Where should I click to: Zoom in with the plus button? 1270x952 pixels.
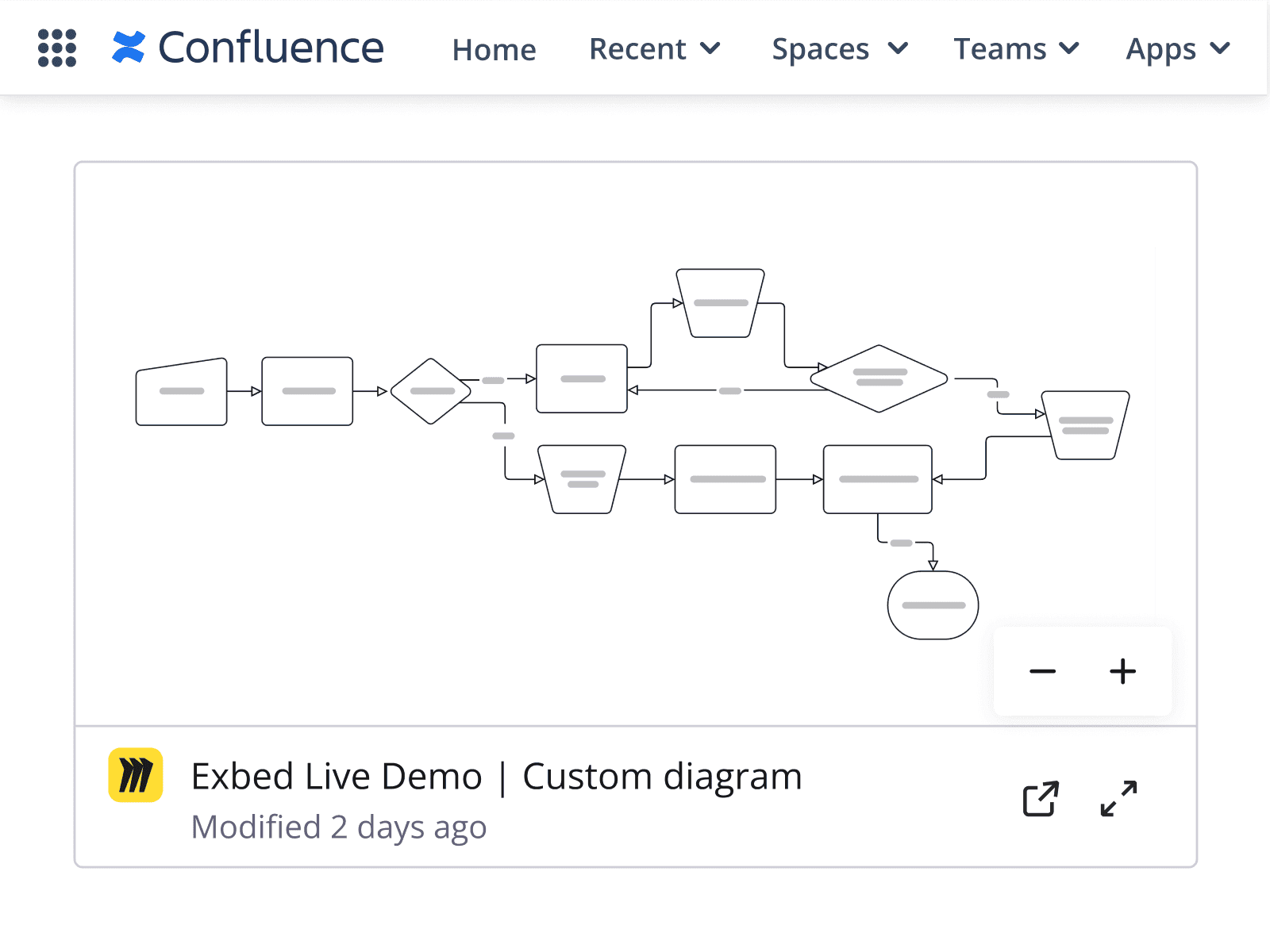(1122, 671)
